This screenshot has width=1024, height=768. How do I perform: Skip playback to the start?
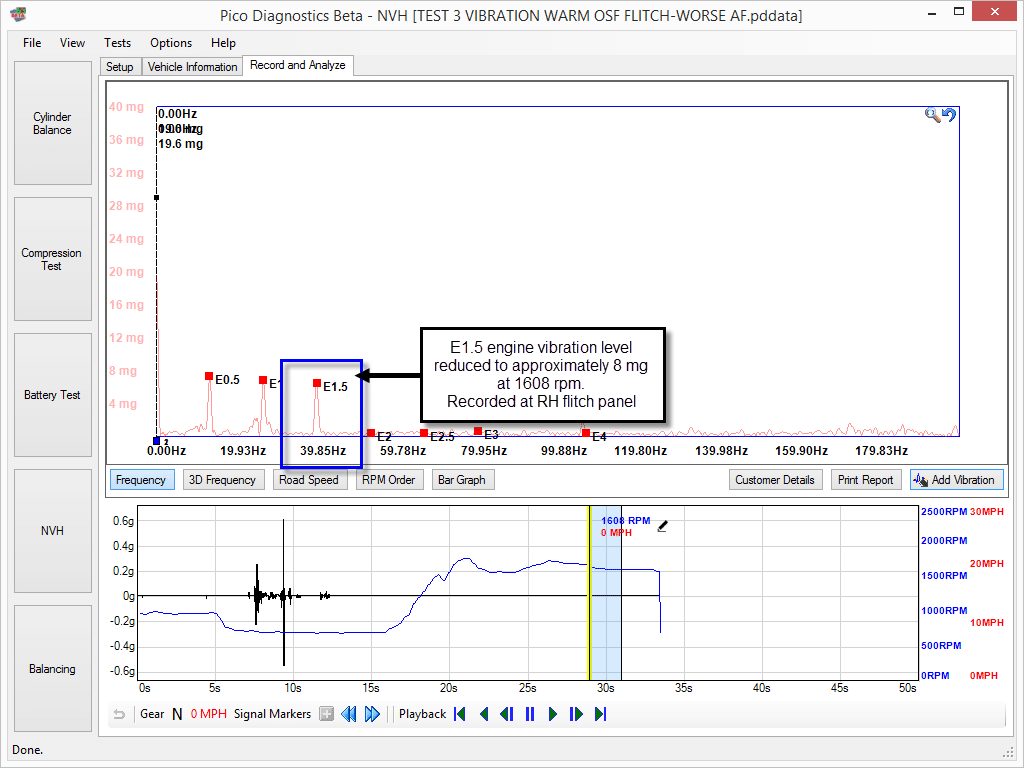(460, 714)
